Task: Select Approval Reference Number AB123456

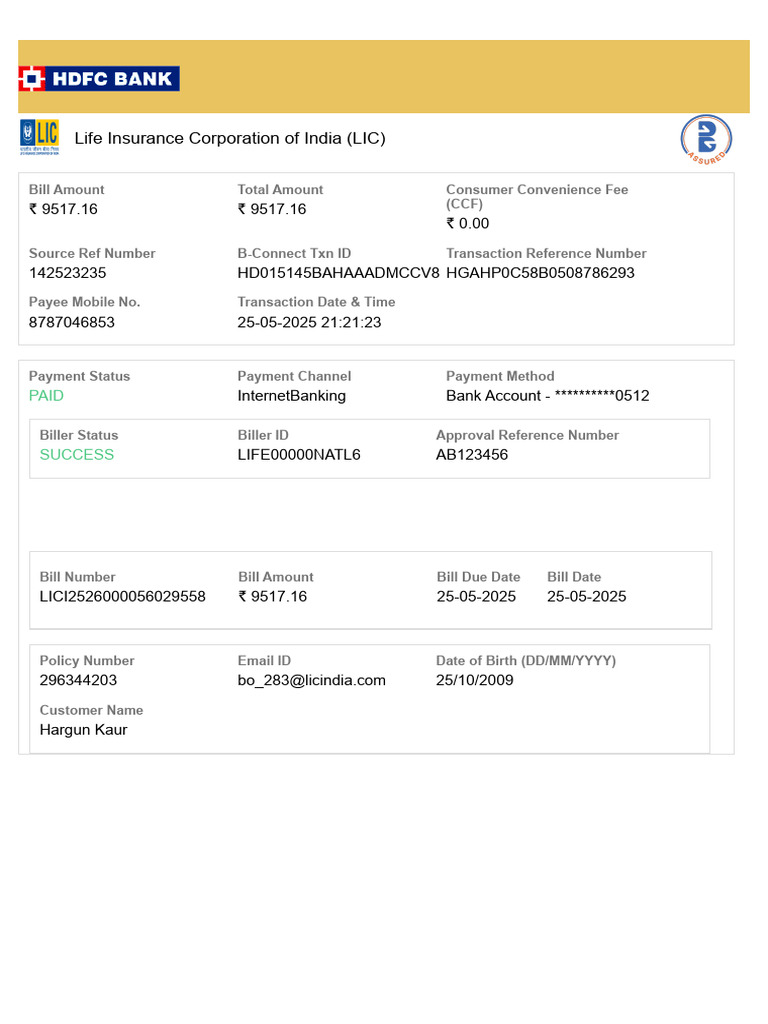Action: (x=472, y=455)
